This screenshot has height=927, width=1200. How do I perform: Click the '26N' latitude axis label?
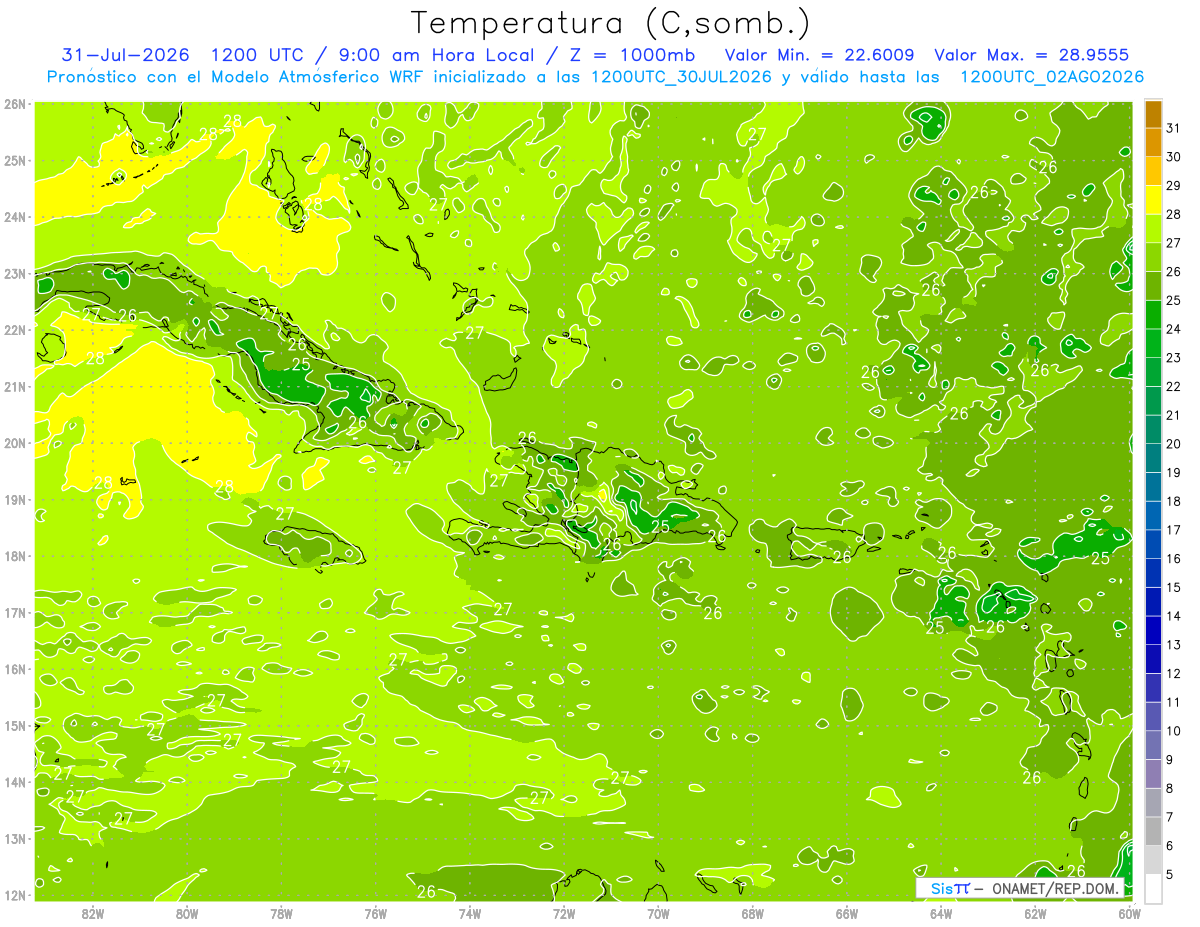(15, 103)
